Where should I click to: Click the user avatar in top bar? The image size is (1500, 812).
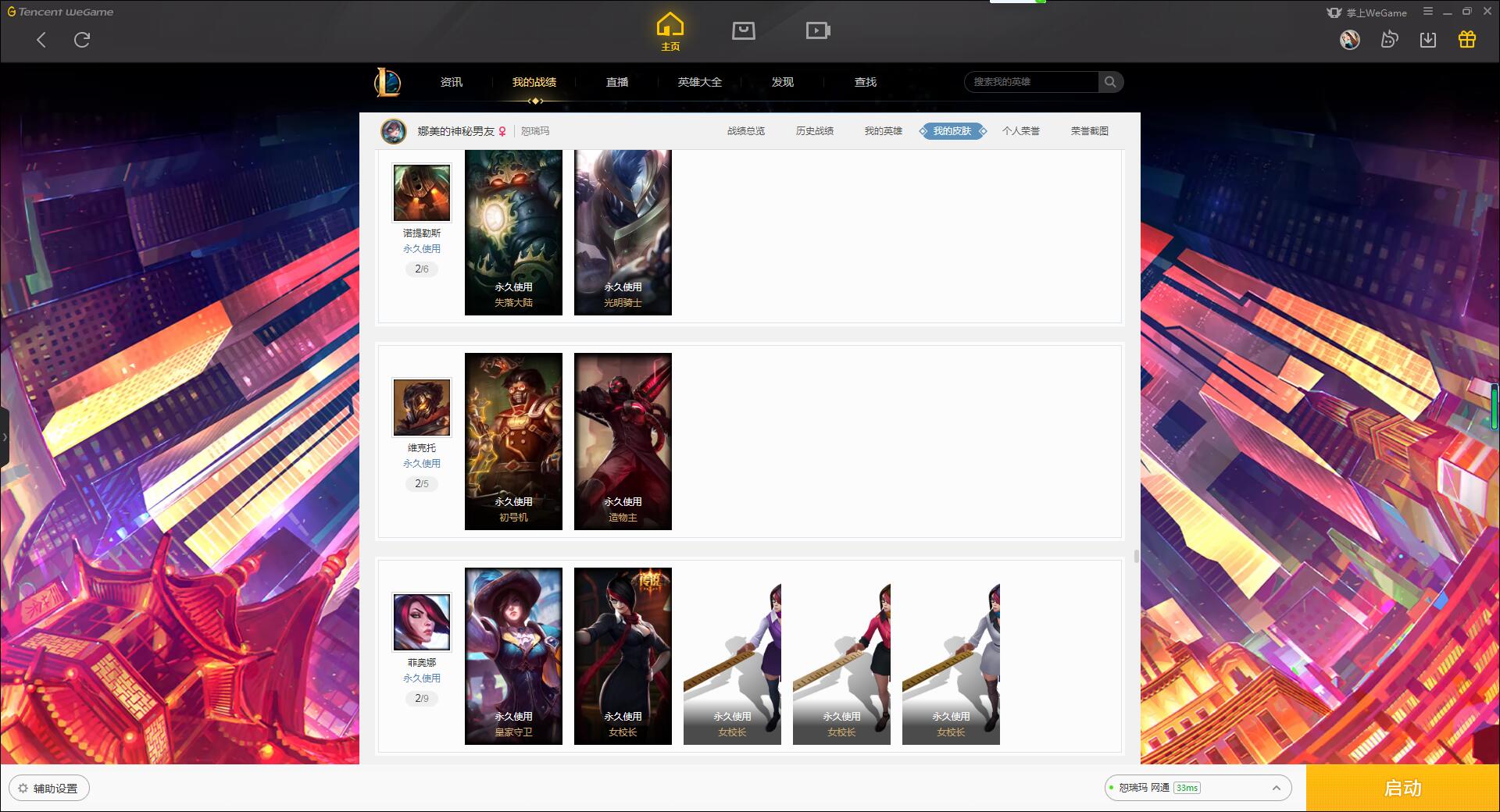click(1349, 39)
